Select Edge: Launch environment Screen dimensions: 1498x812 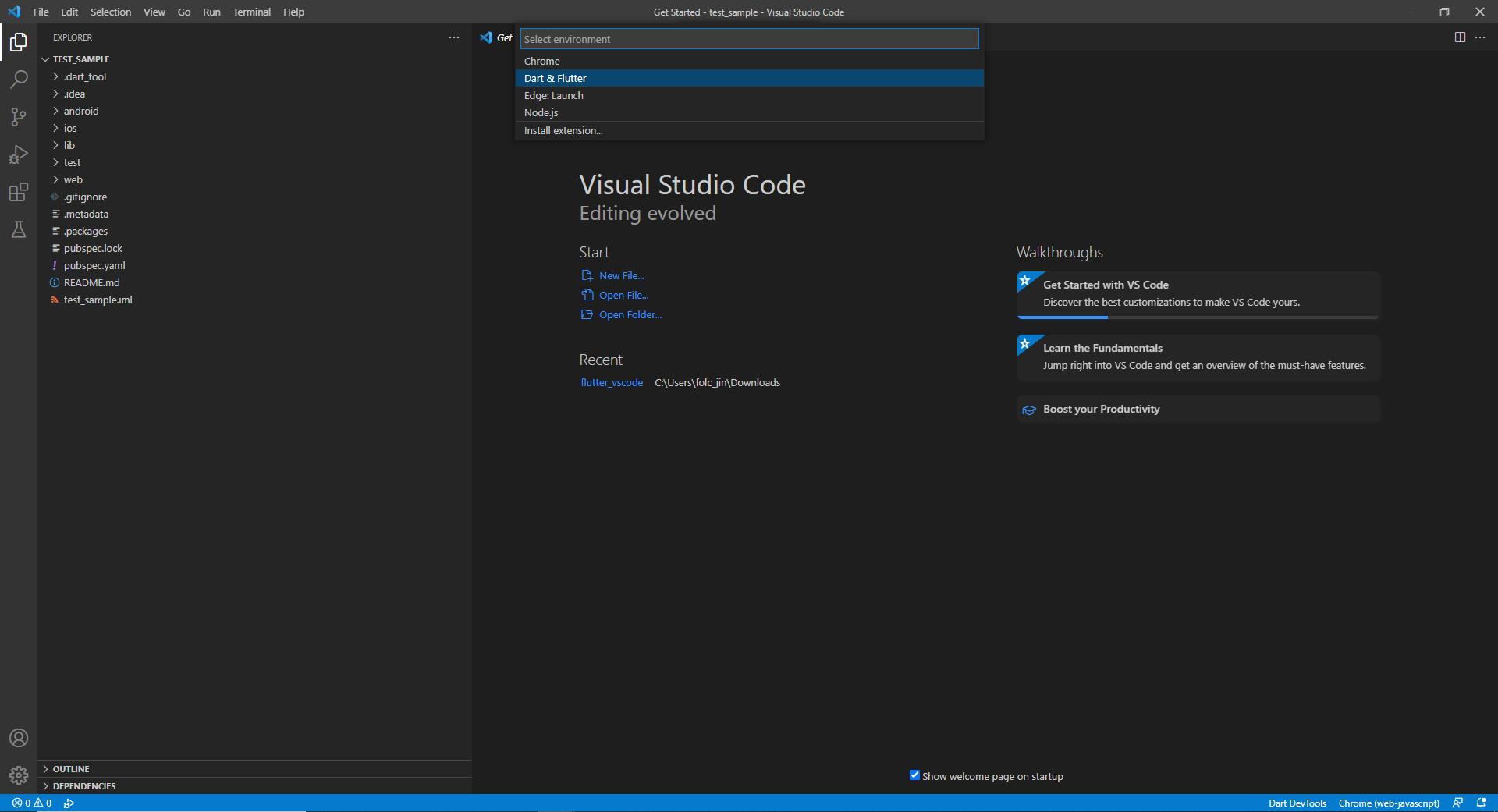click(749, 95)
